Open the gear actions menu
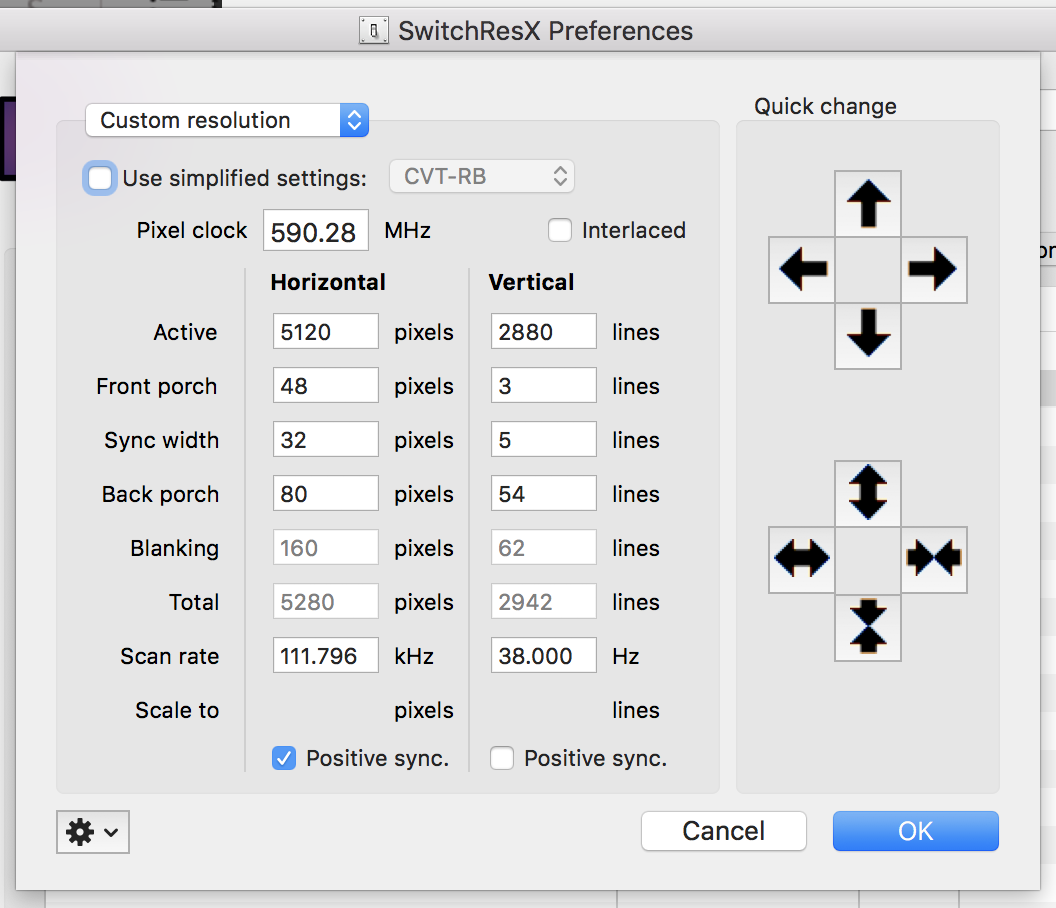1056x908 pixels. point(93,832)
